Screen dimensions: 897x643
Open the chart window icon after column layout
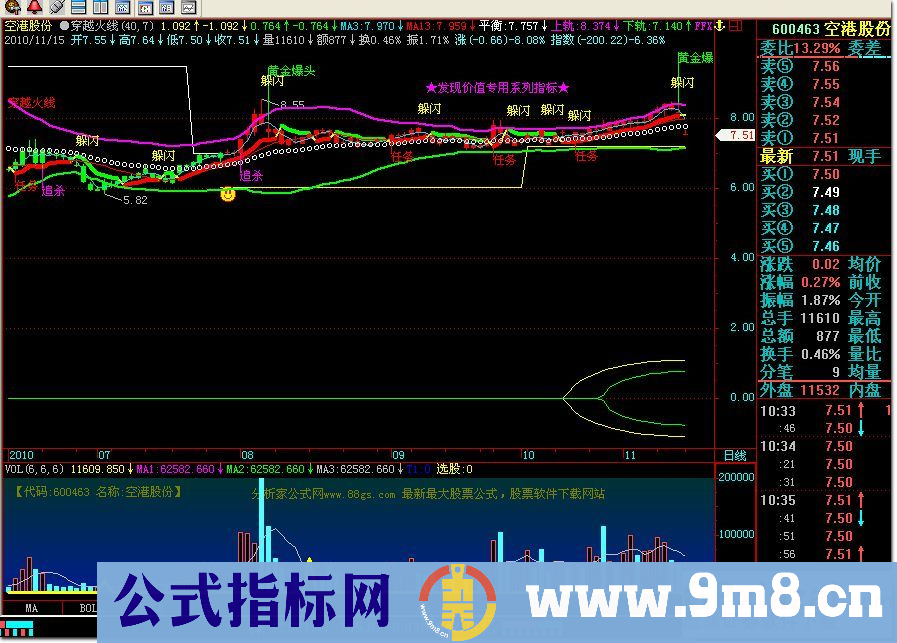(122, 7)
